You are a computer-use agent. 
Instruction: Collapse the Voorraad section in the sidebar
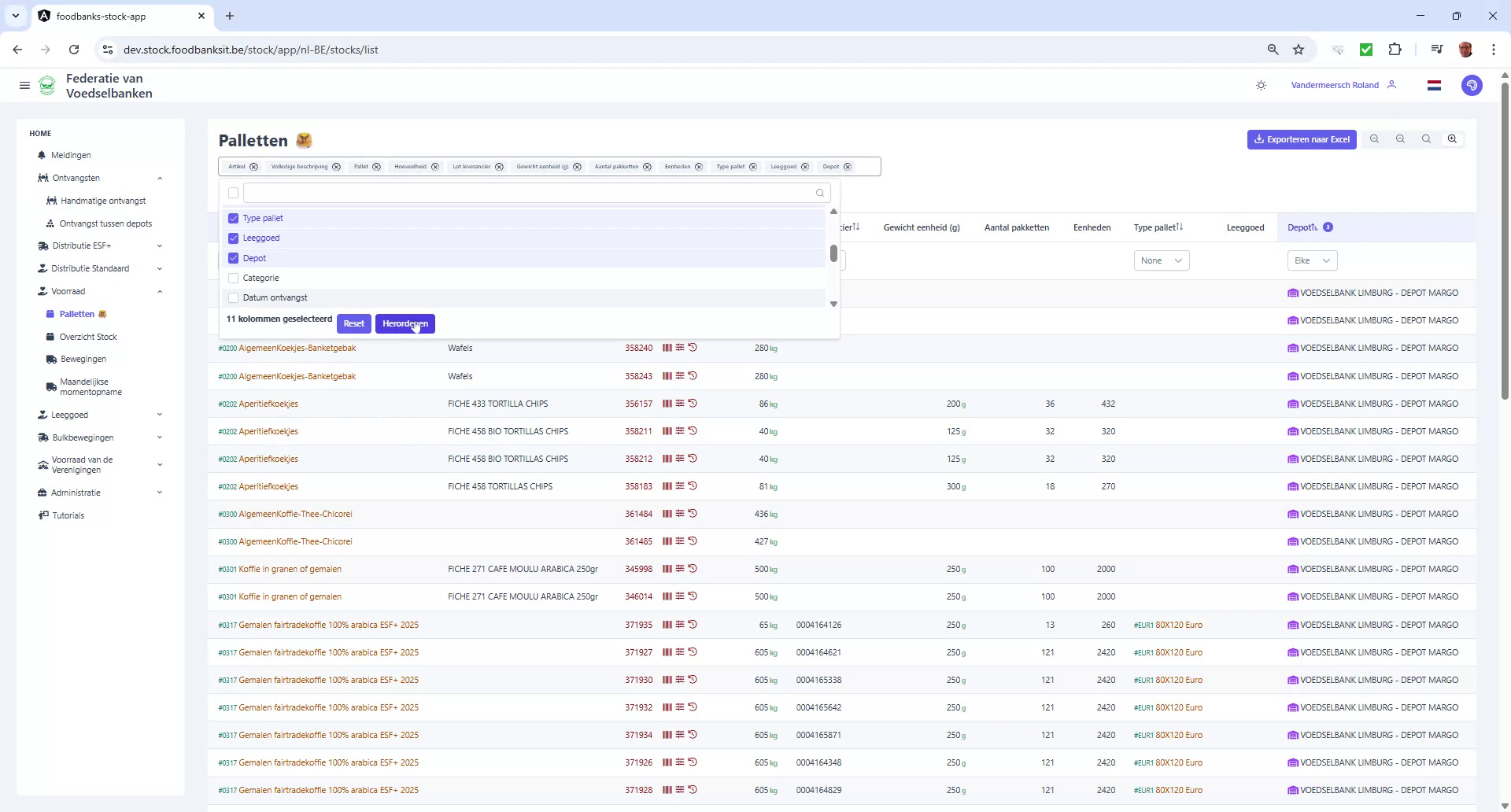pos(161,291)
